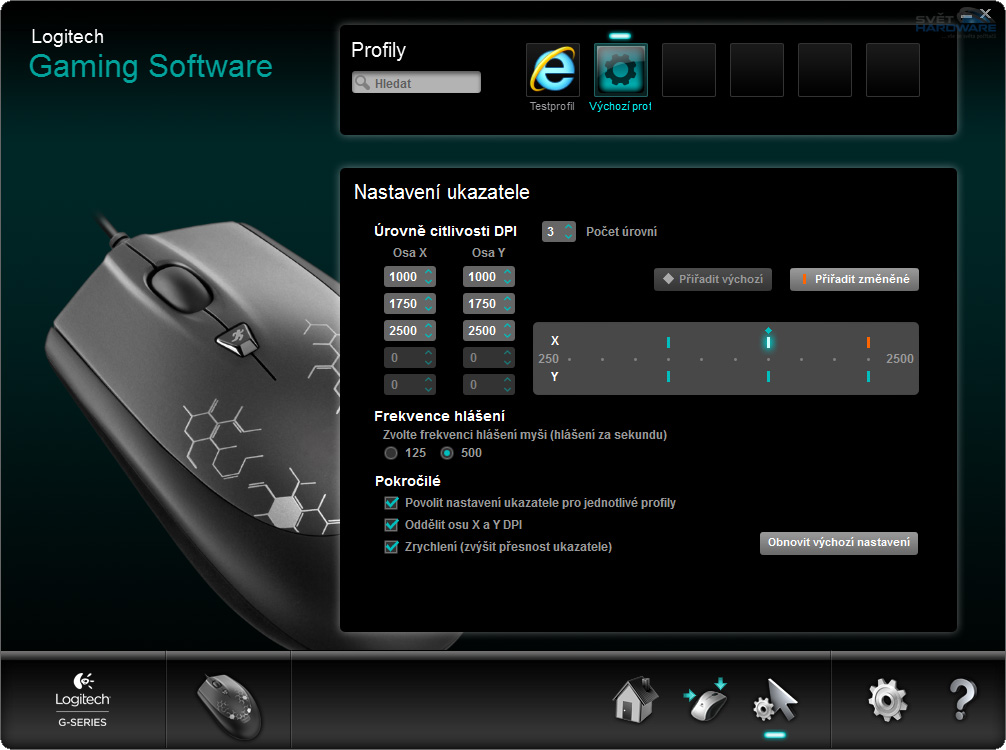
Task: Click the highlighted middle X-axis DPI marker
Action: point(768,342)
